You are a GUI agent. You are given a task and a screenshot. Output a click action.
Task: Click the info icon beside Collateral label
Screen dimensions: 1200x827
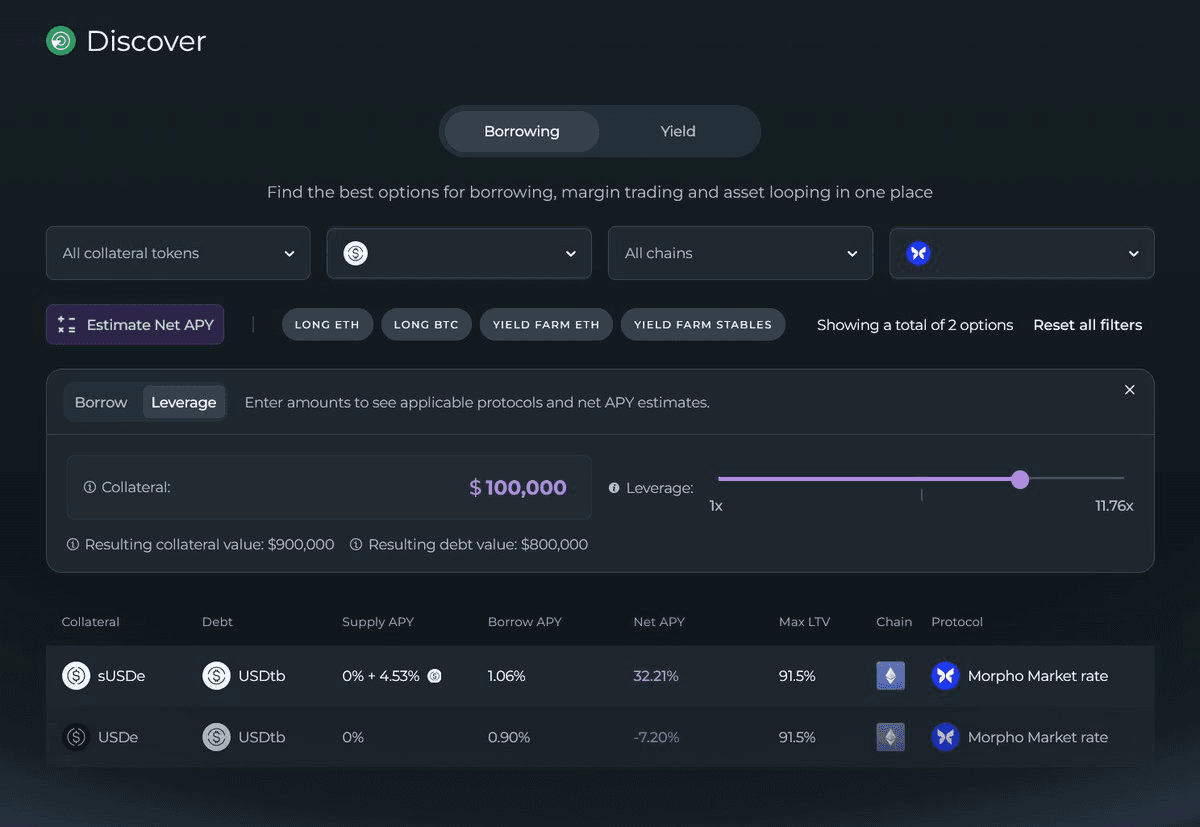point(90,487)
